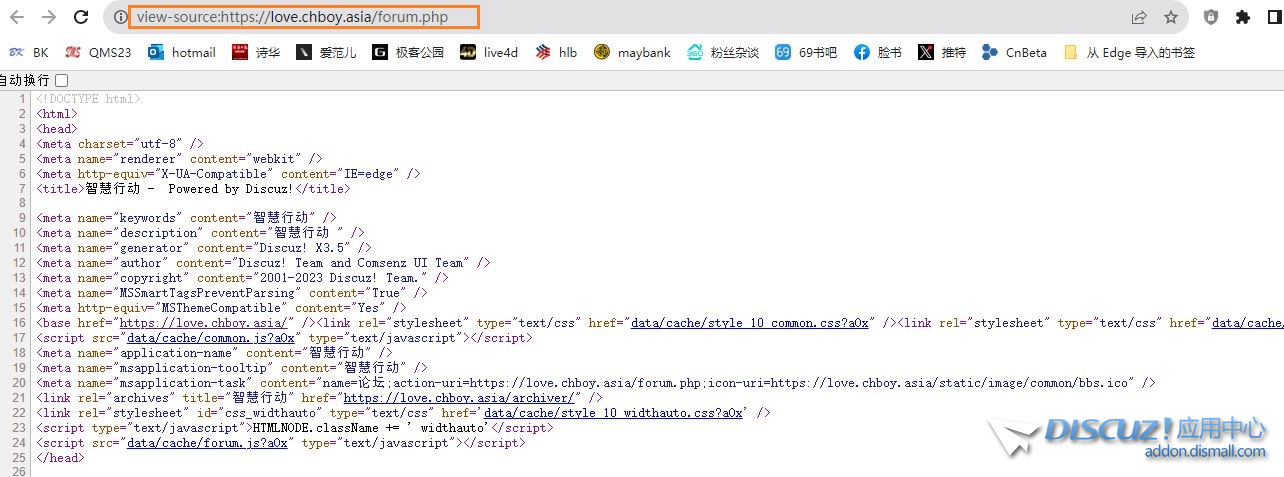Follow the https://love.chboy.asia/ base href link
This screenshot has width=1284, height=477.
click(x=204, y=323)
